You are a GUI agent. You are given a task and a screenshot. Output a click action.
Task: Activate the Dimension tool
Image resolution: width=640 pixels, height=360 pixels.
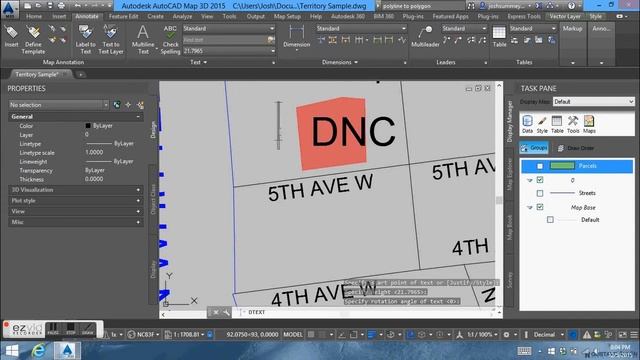point(296,37)
